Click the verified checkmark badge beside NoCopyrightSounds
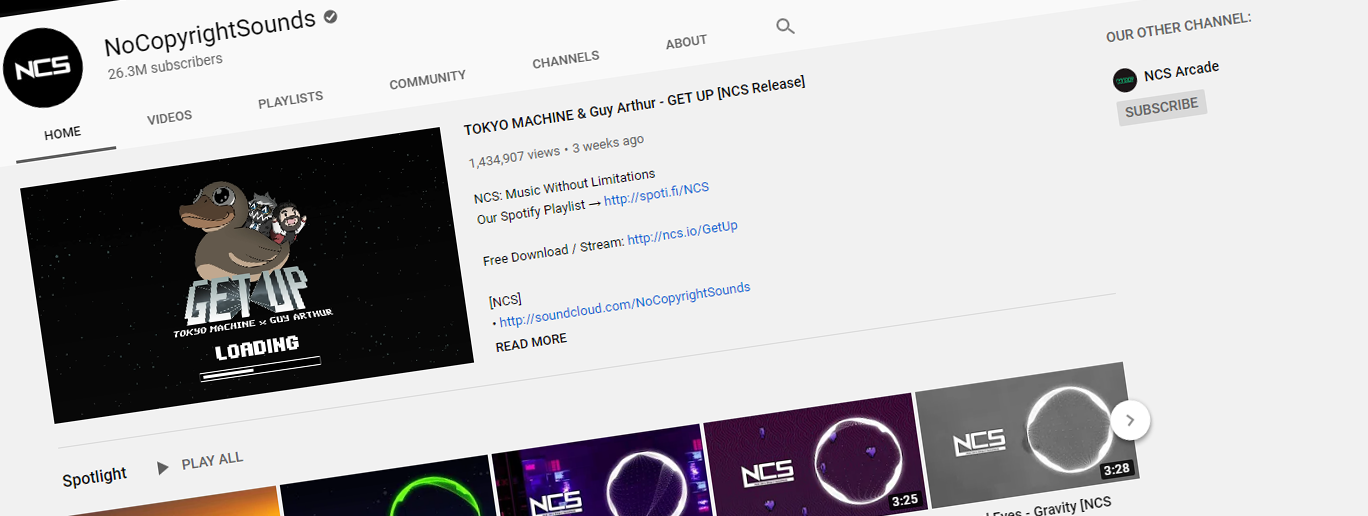1368x516 pixels. point(331,16)
